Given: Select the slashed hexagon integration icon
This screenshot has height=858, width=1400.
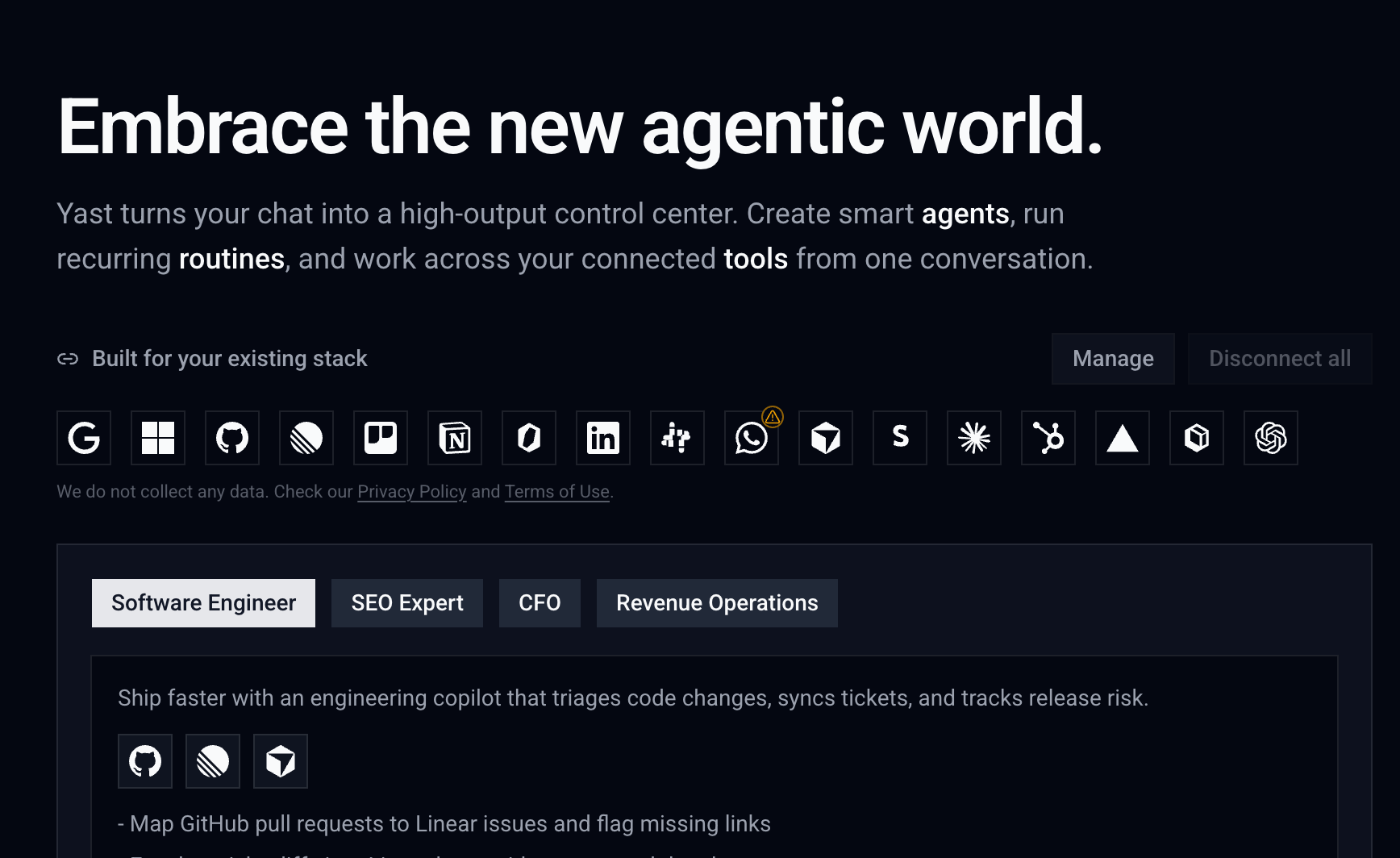Looking at the screenshot, I should pyautogui.click(x=529, y=438).
